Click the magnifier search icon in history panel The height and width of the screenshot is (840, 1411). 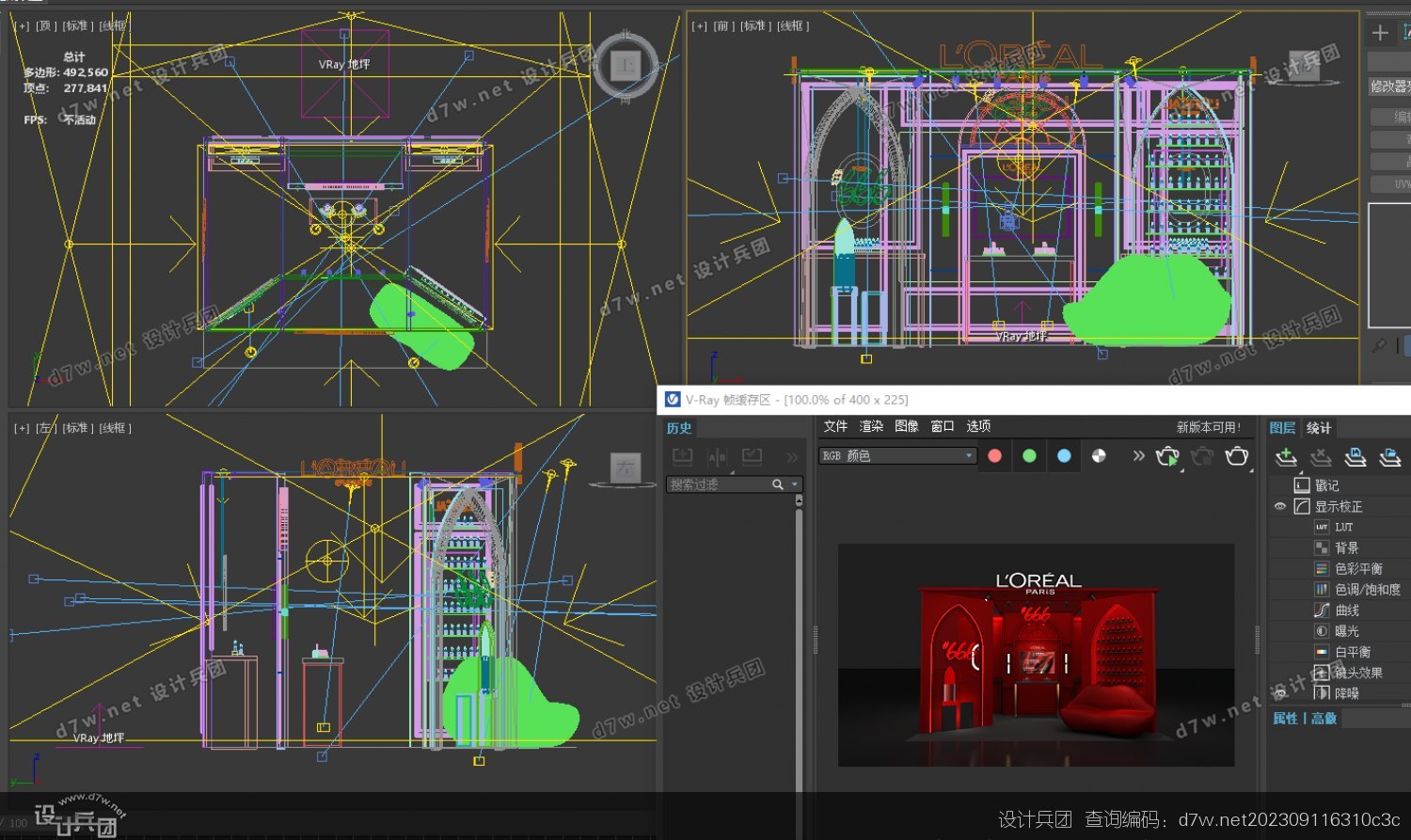point(778,484)
